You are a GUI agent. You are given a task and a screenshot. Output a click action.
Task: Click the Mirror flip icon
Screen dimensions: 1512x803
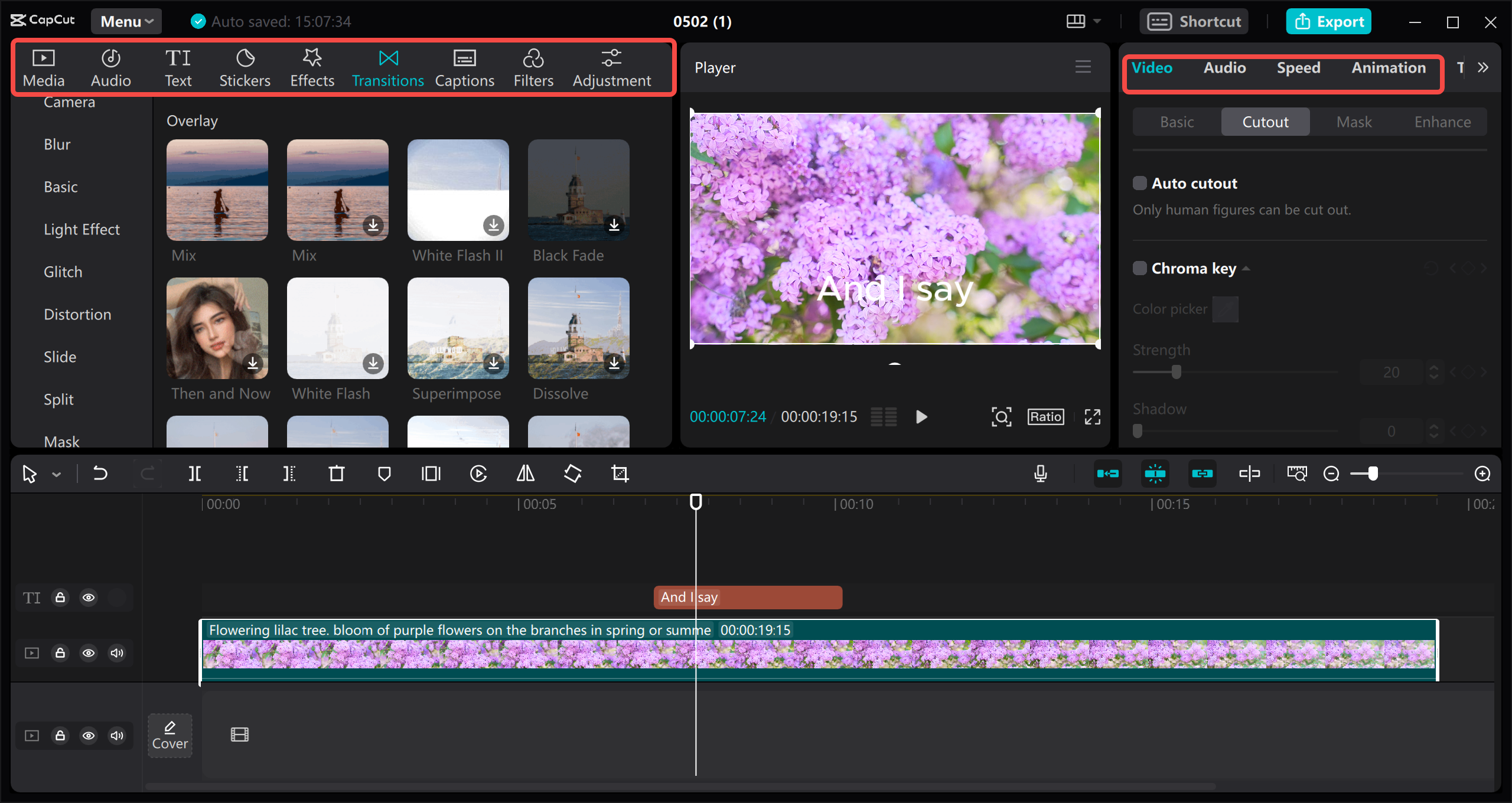[526, 474]
